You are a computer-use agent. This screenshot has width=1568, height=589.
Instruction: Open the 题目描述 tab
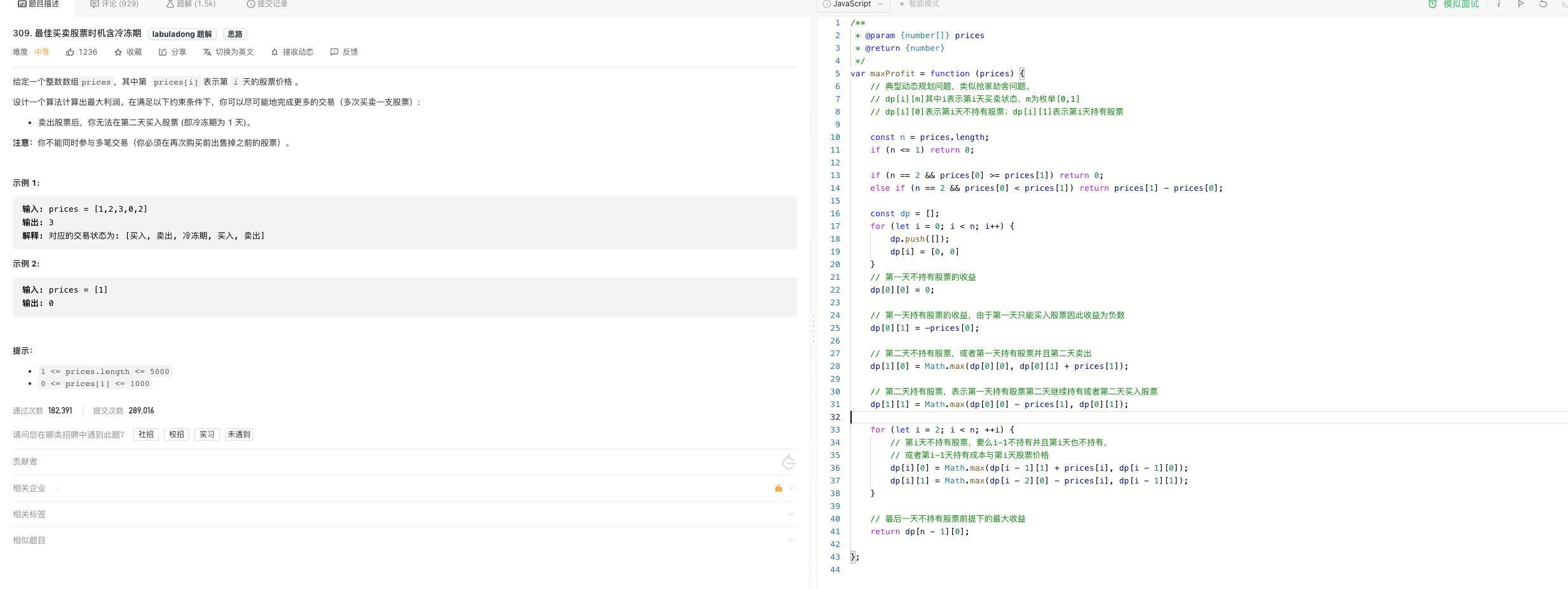click(x=38, y=4)
